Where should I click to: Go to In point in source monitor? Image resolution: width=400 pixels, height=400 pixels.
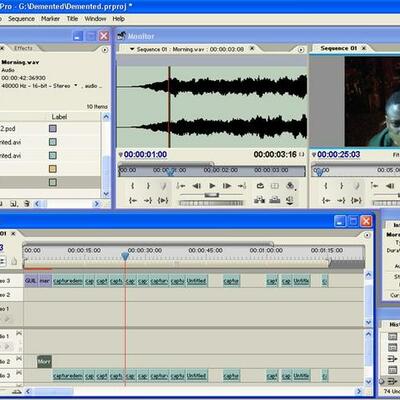point(133,200)
